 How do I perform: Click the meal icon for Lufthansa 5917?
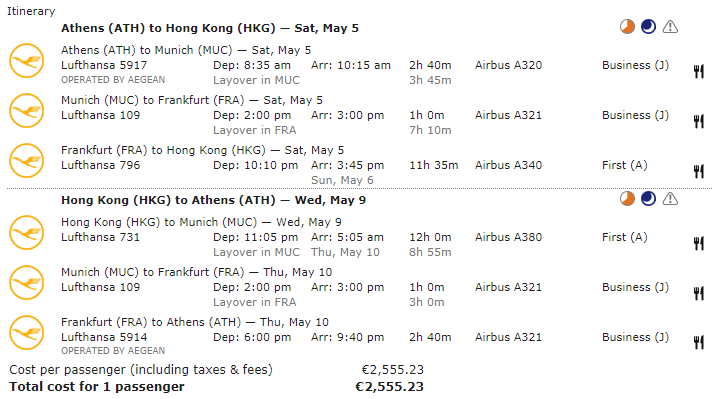[x=699, y=71]
